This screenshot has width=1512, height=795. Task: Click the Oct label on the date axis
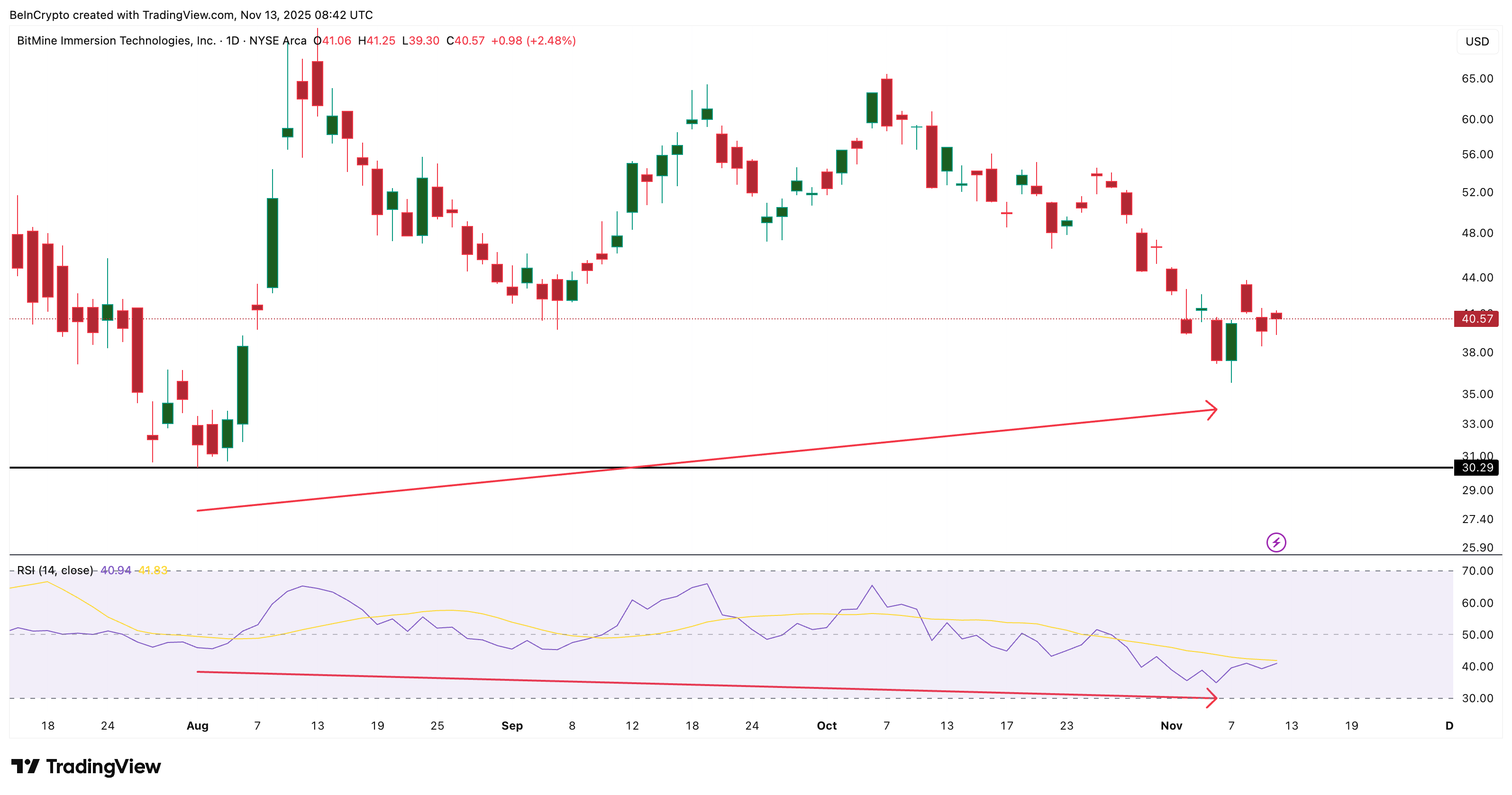tap(827, 725)
